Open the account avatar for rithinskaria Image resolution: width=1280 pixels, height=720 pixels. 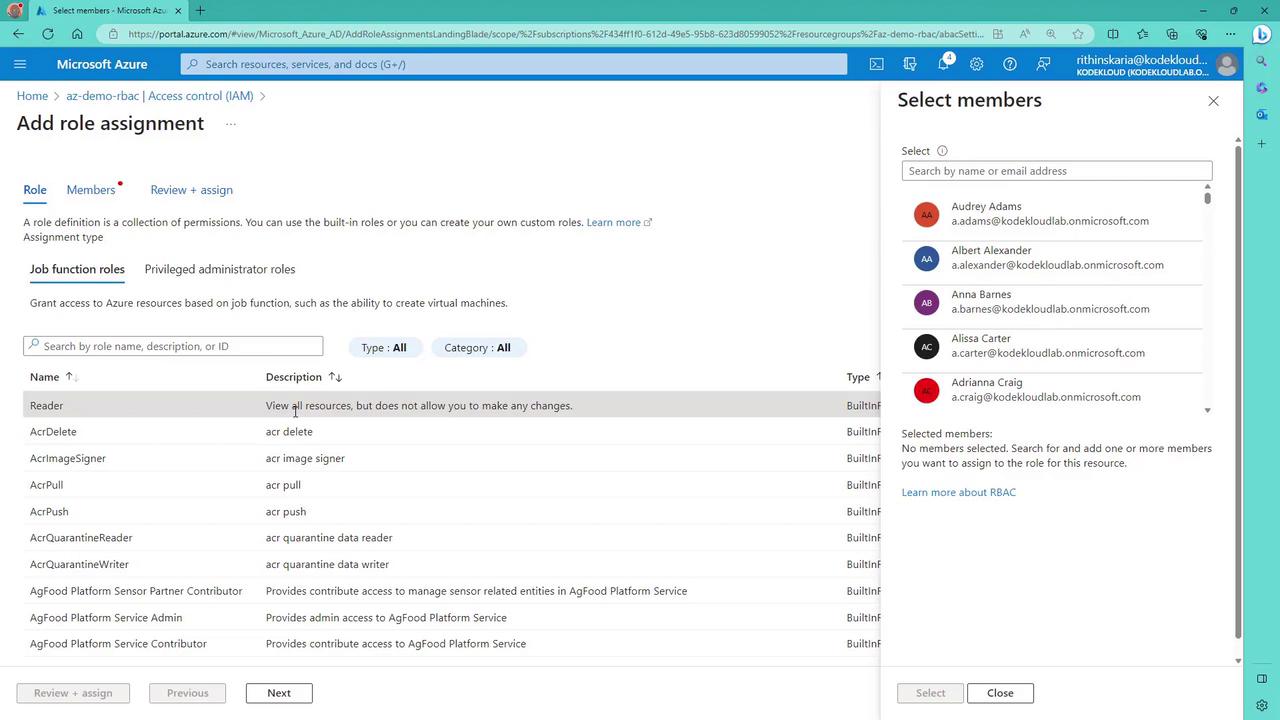[x=1227, y=64]
